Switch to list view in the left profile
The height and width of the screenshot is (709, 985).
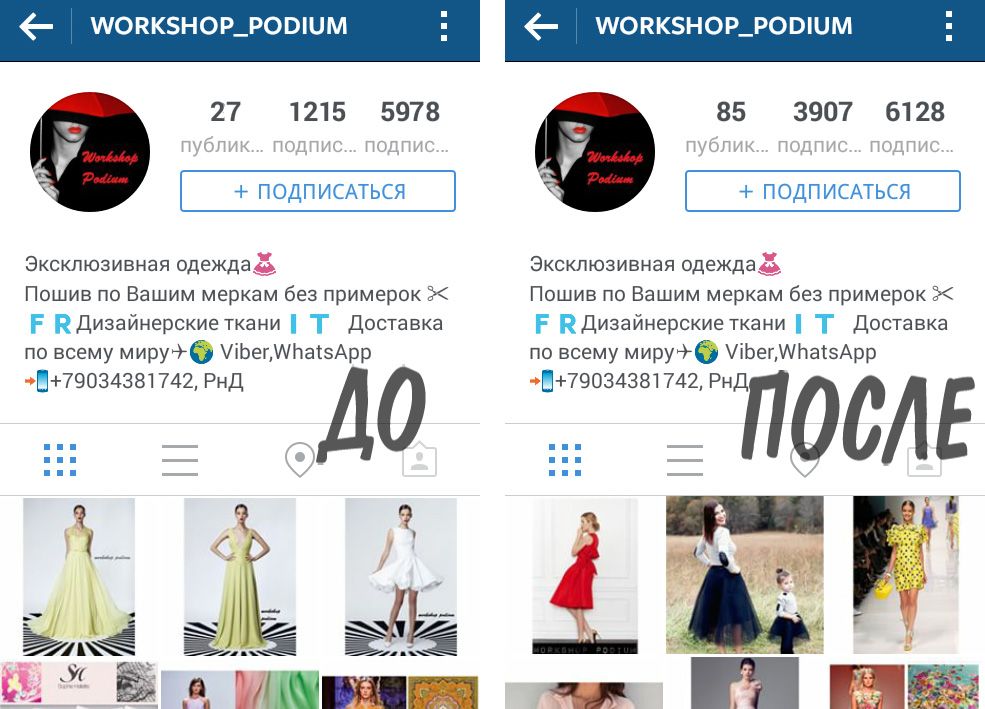pos(180,460)
